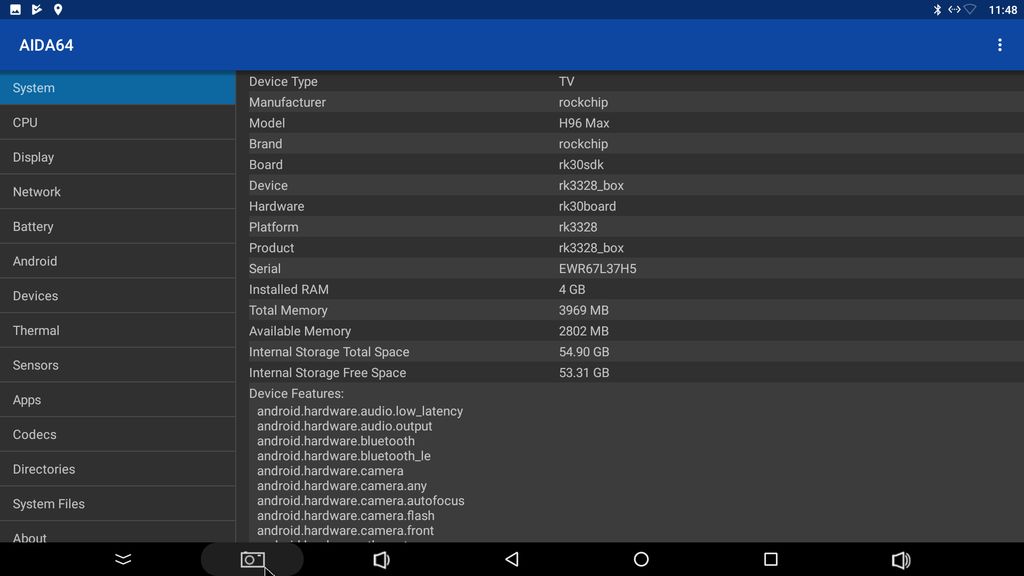This screenshot has width=1024, height=576.
Task: Tap the Back triangle navigation button
Action: (x=512, y=559)
